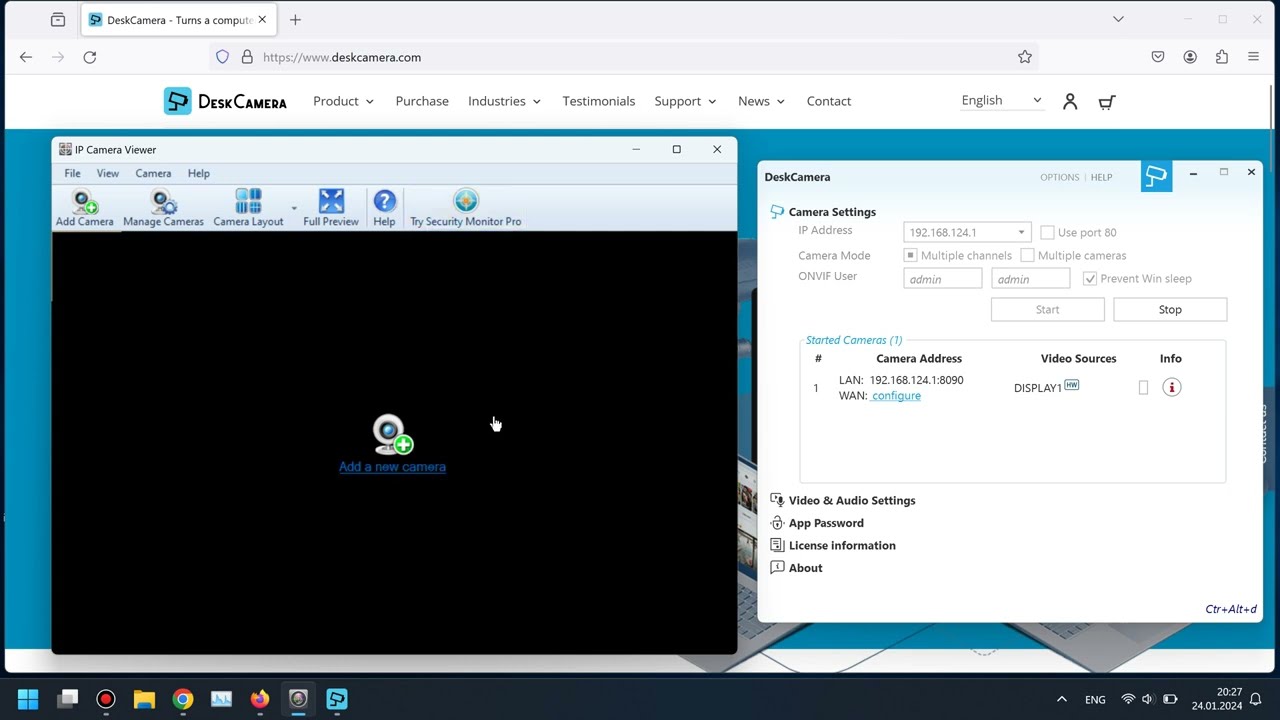Click the ONVIF password admin field
The width and height of the screenshot is (1280, 720).
pos(1030,279)
